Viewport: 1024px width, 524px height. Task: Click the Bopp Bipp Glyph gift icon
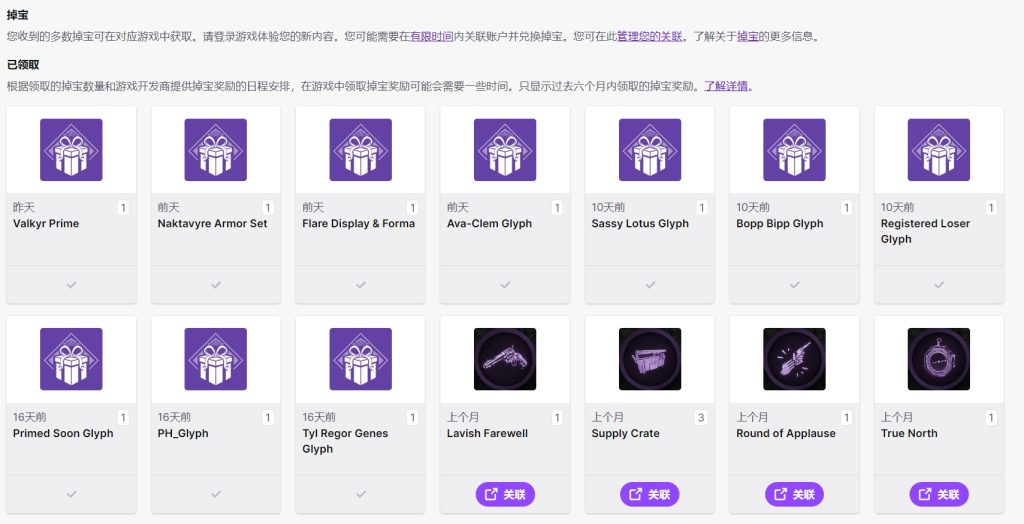tap(794, 150)
